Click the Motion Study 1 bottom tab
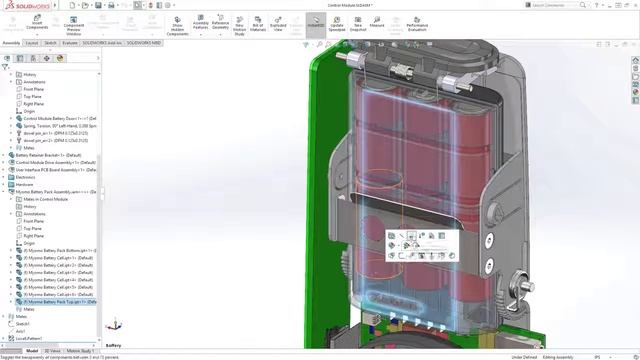Viewport: 640px width, 360px height. (80, 351)
